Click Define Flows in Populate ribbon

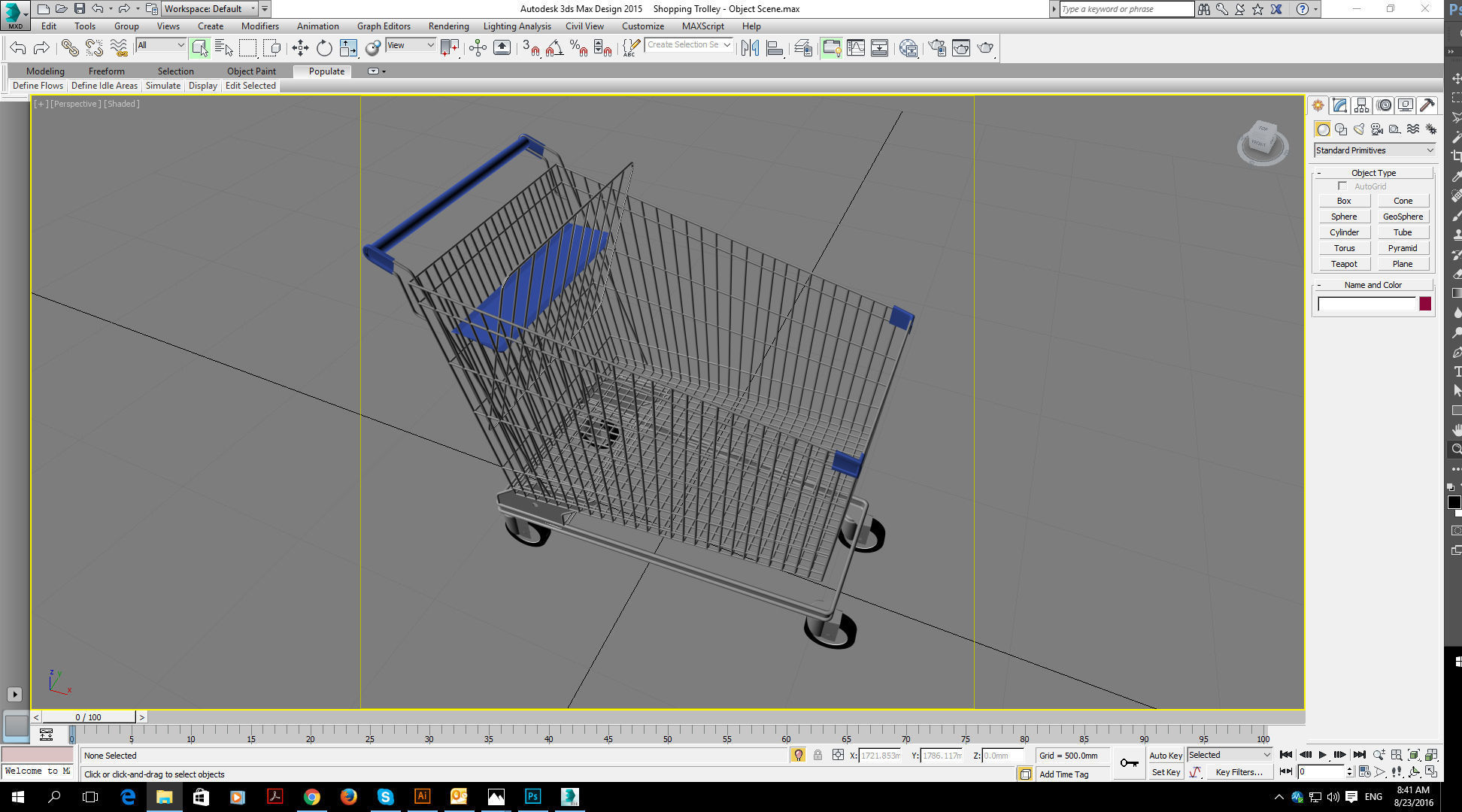pyautogui.click(x=38, y=86)
